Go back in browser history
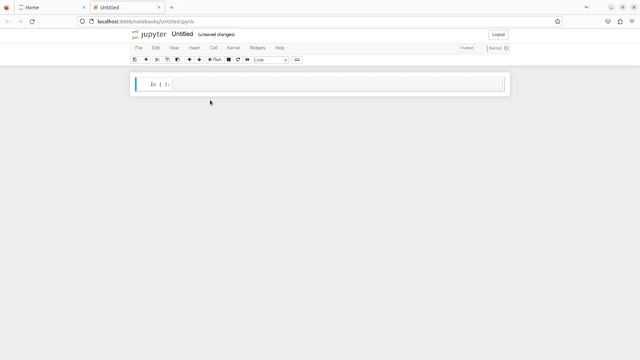Image resolution: width=640 pixels, height=360 pixels. click(7, 22)
